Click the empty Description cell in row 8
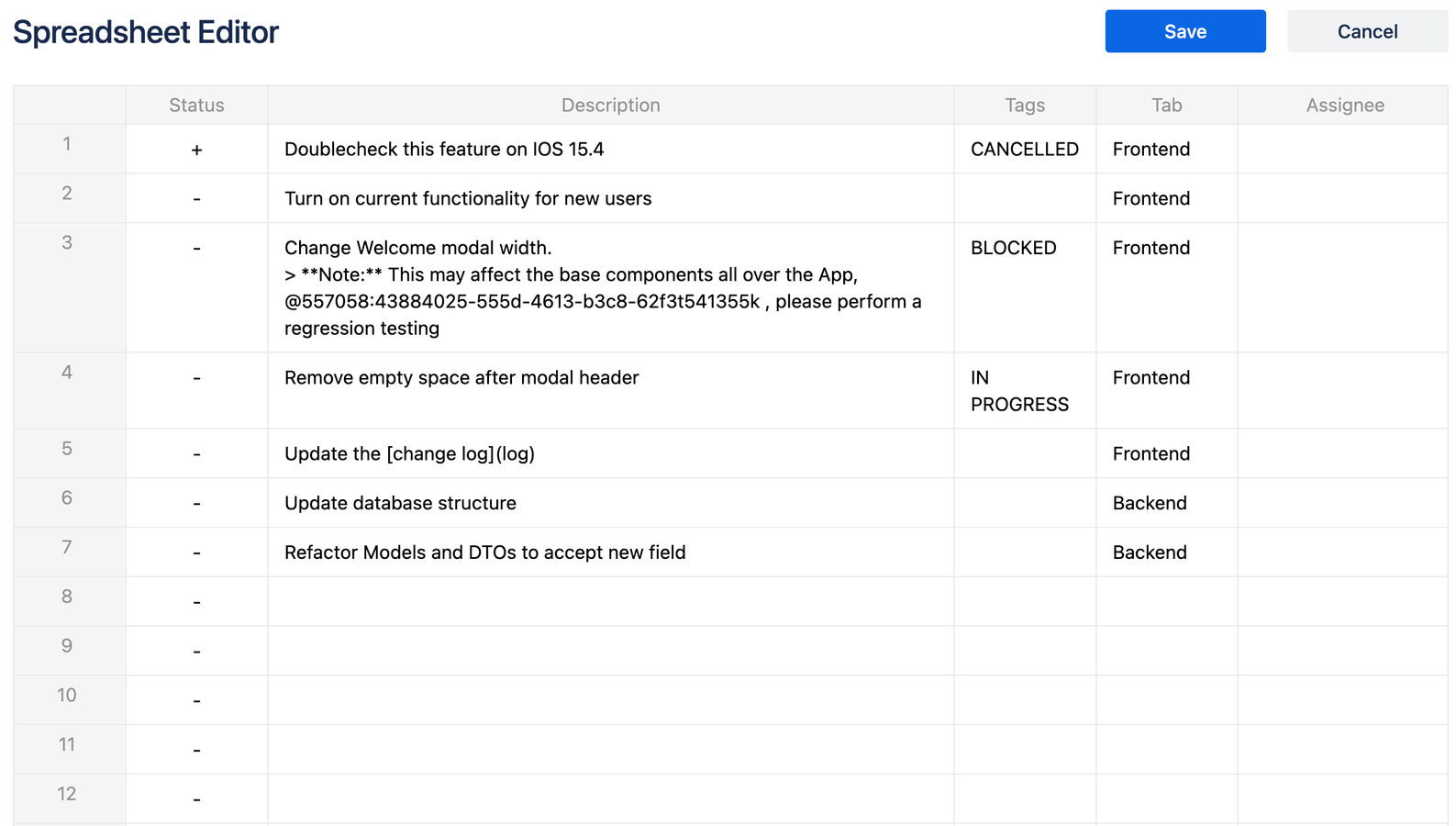This screenshot has width=1456, height=826. point(611,601)
